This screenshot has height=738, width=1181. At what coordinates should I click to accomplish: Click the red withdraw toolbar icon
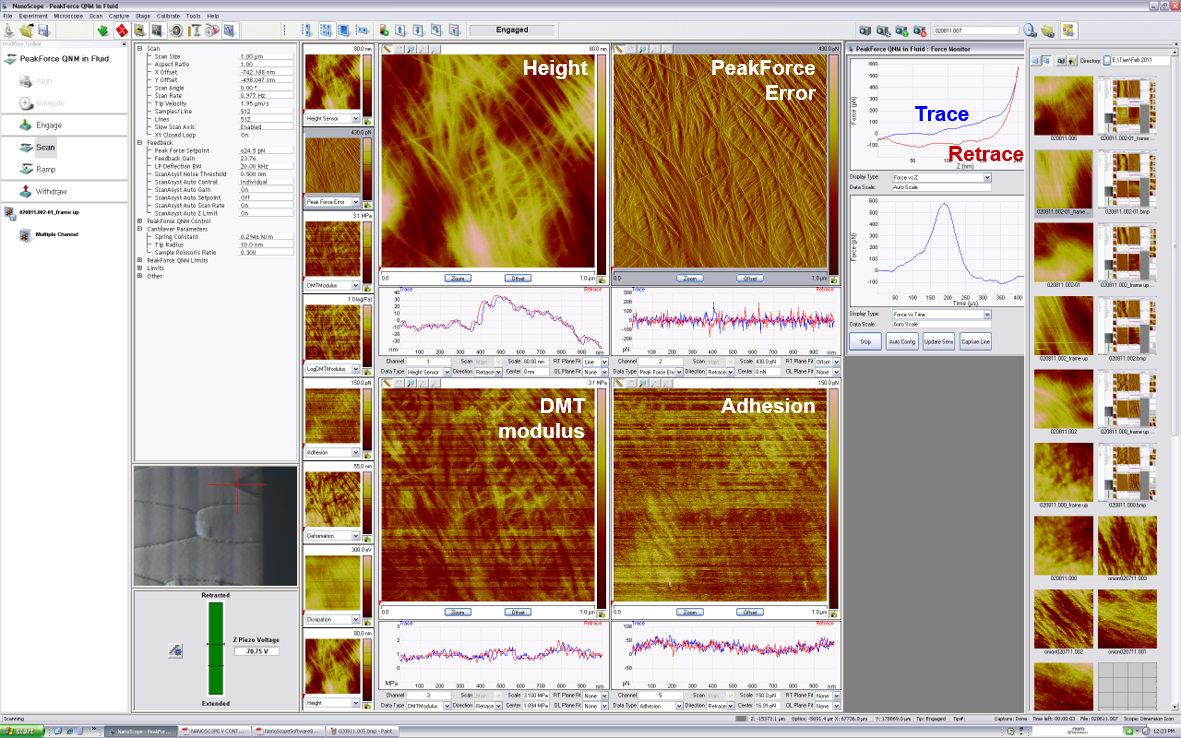(121, 30)
